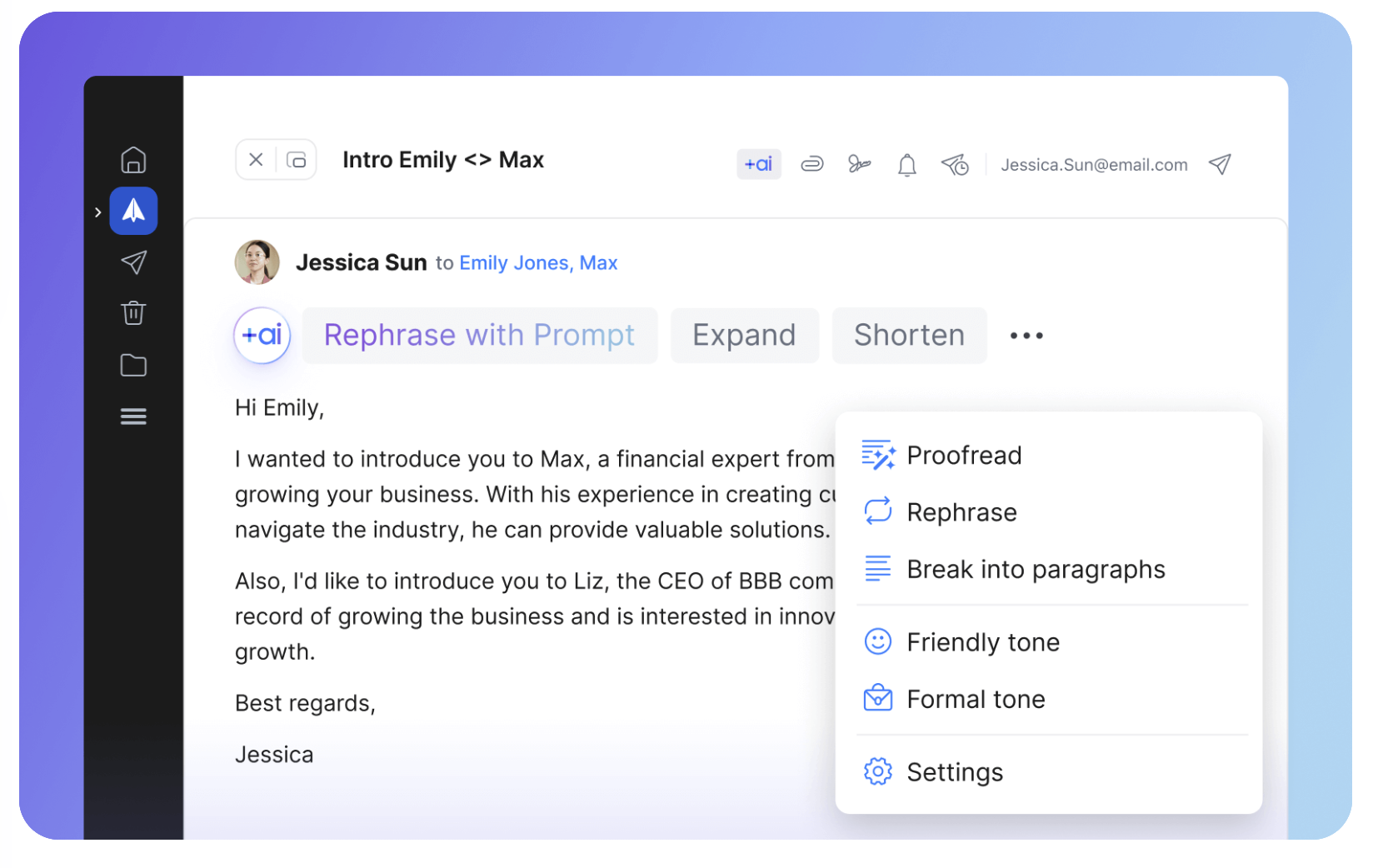Open the home icon in sidebar
Viewport: 1383px width, 868px height.
tap(133, 160)
